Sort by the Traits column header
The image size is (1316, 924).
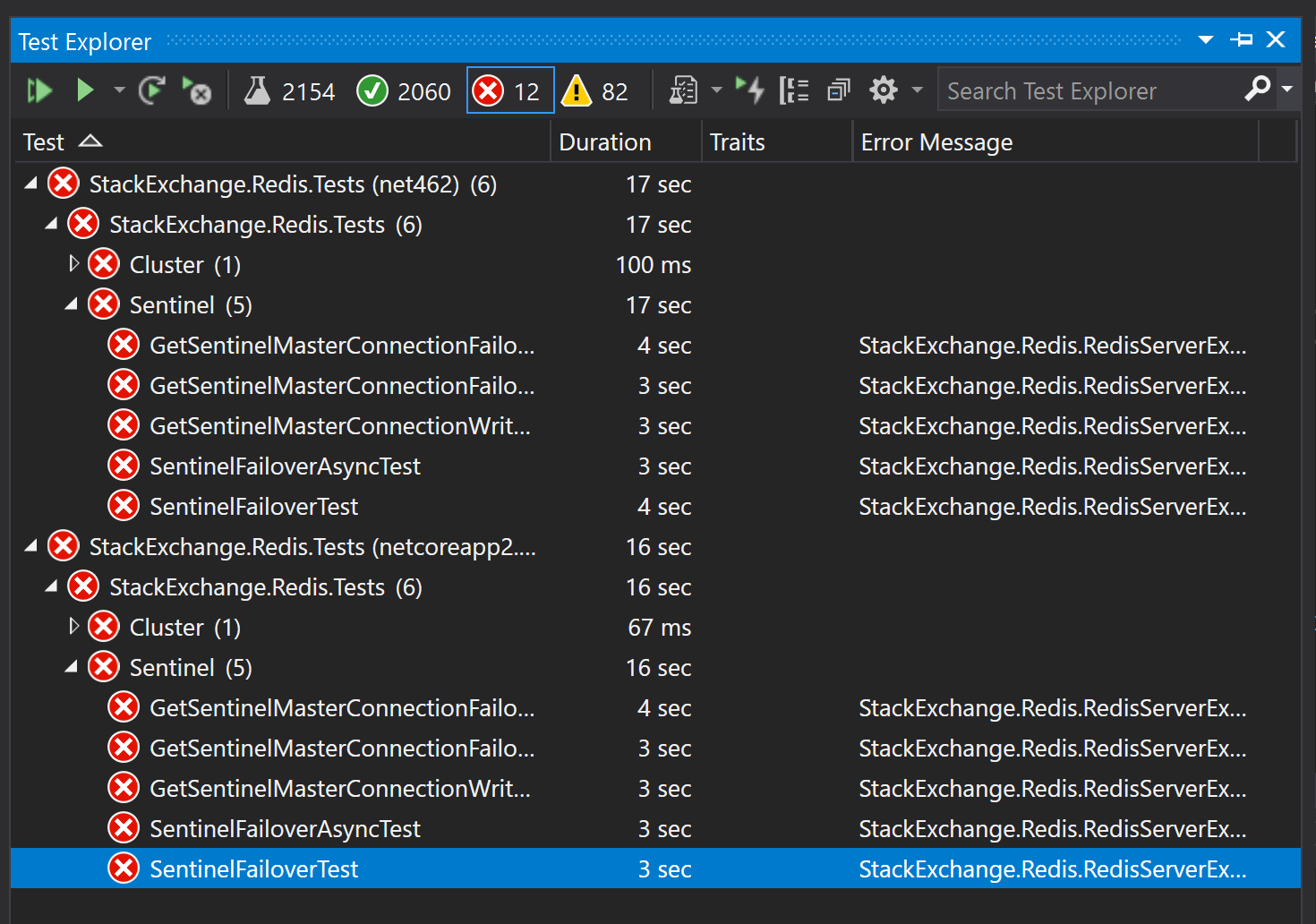(x=777, y=142)
